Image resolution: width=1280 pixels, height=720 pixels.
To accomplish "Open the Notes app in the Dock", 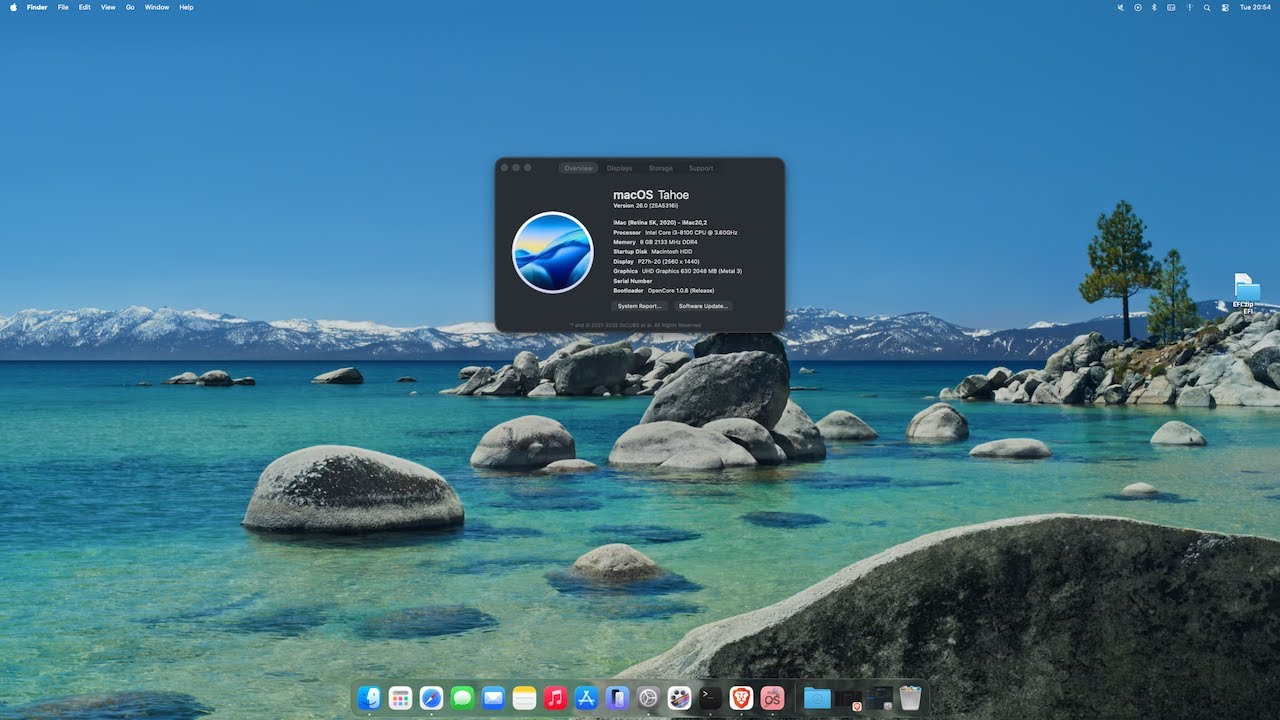I will [x=524, y=698].
